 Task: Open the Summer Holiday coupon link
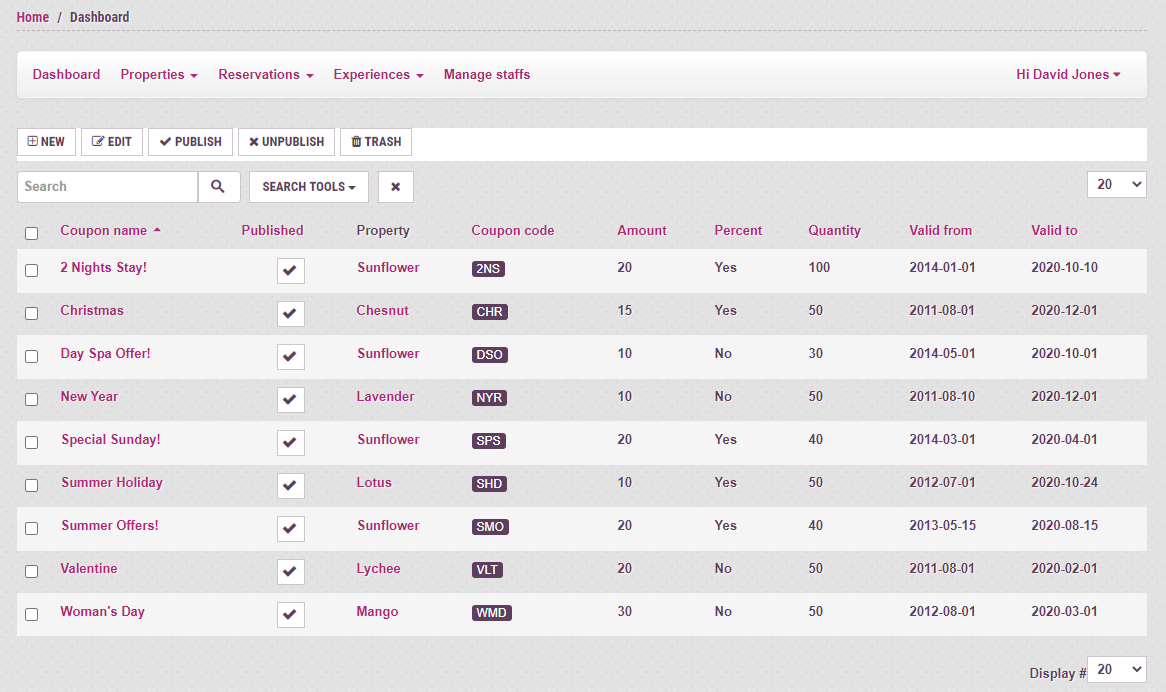[x=111, y=483]
